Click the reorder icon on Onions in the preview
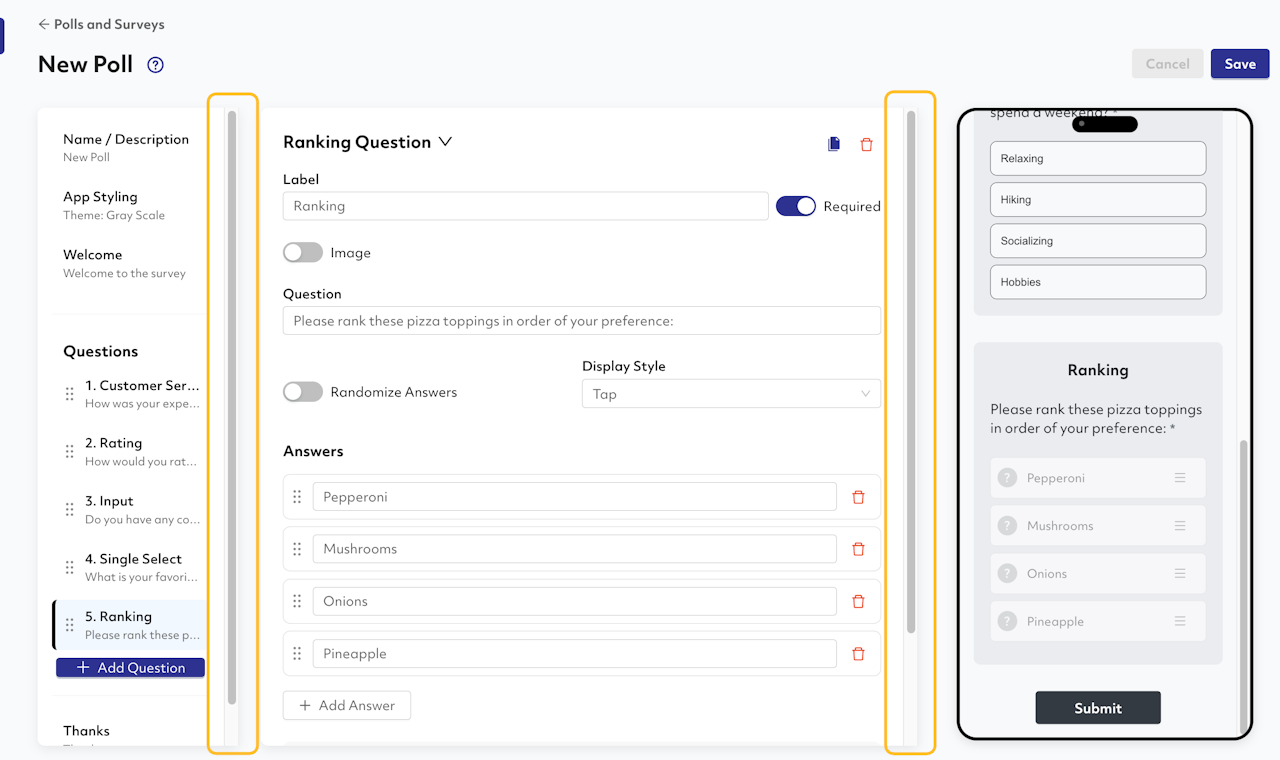 1180,574
